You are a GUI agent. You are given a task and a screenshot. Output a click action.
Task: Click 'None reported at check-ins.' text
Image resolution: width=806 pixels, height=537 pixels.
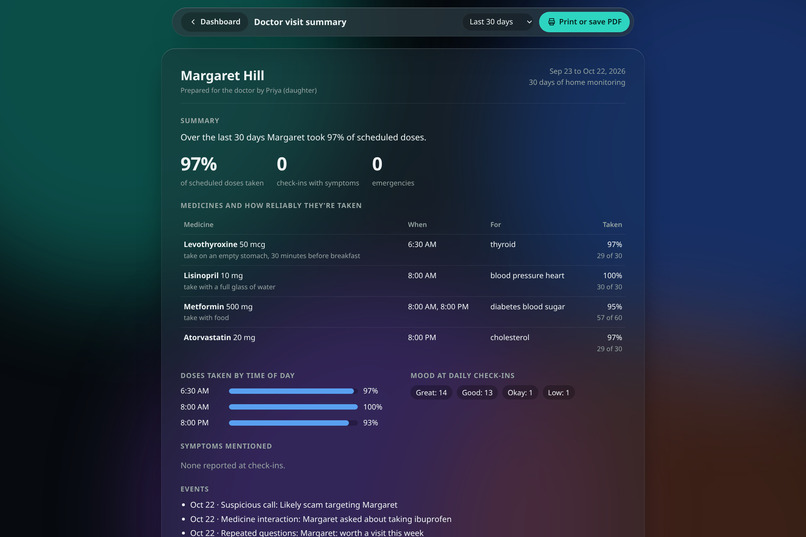coord(233,466)
